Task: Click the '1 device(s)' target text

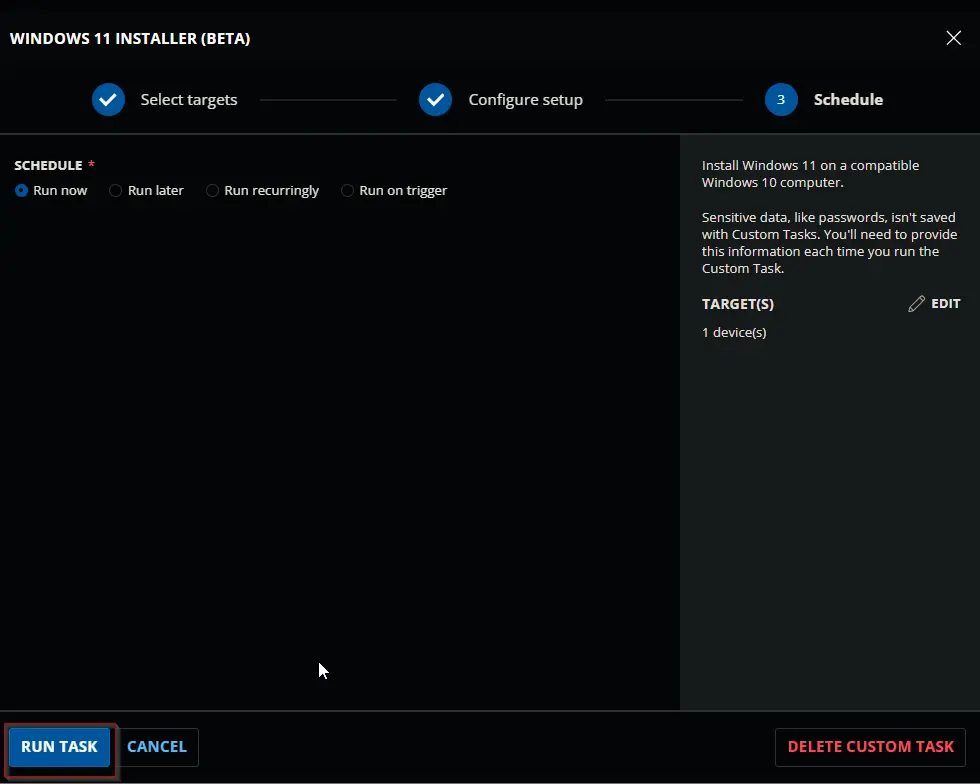Action: coord(734,333)
